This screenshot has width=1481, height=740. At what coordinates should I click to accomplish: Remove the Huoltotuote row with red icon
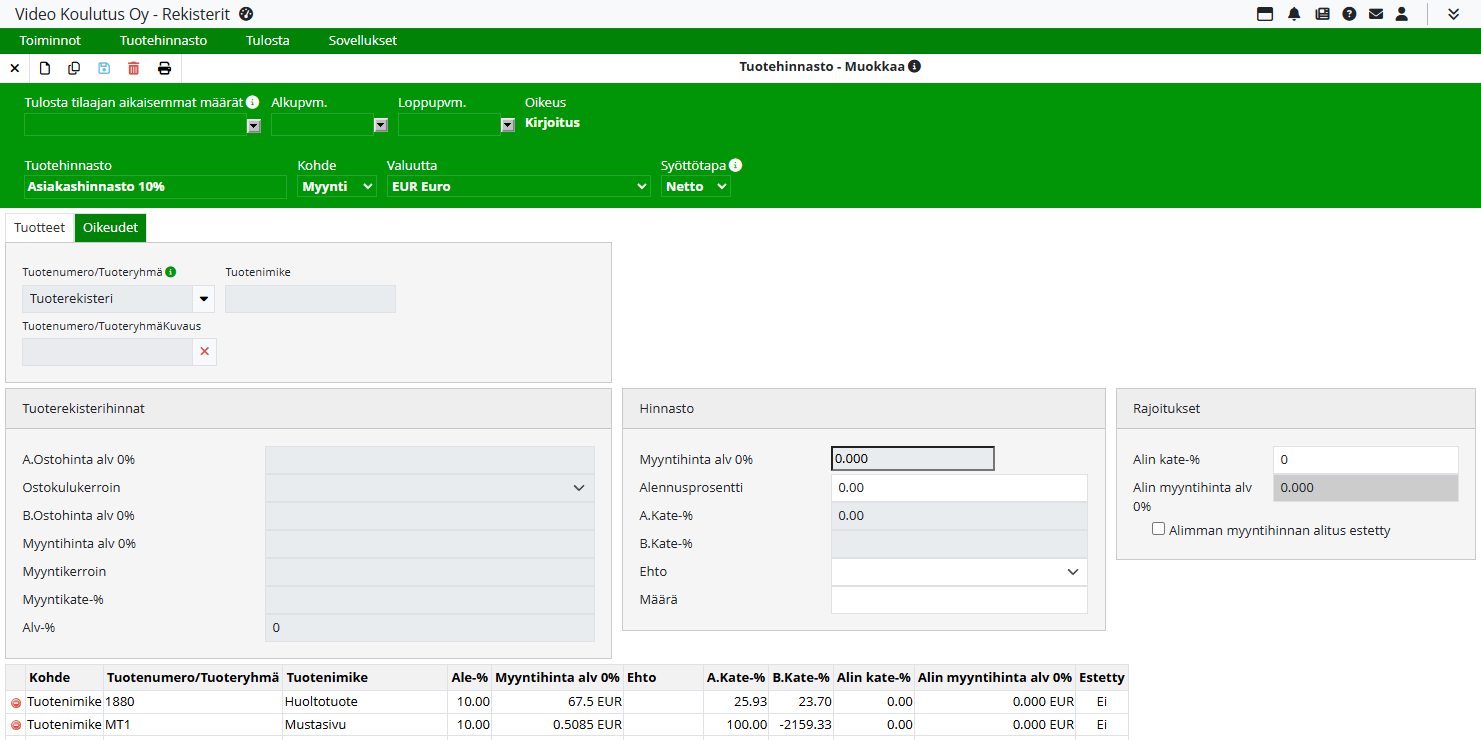[16, 703]
